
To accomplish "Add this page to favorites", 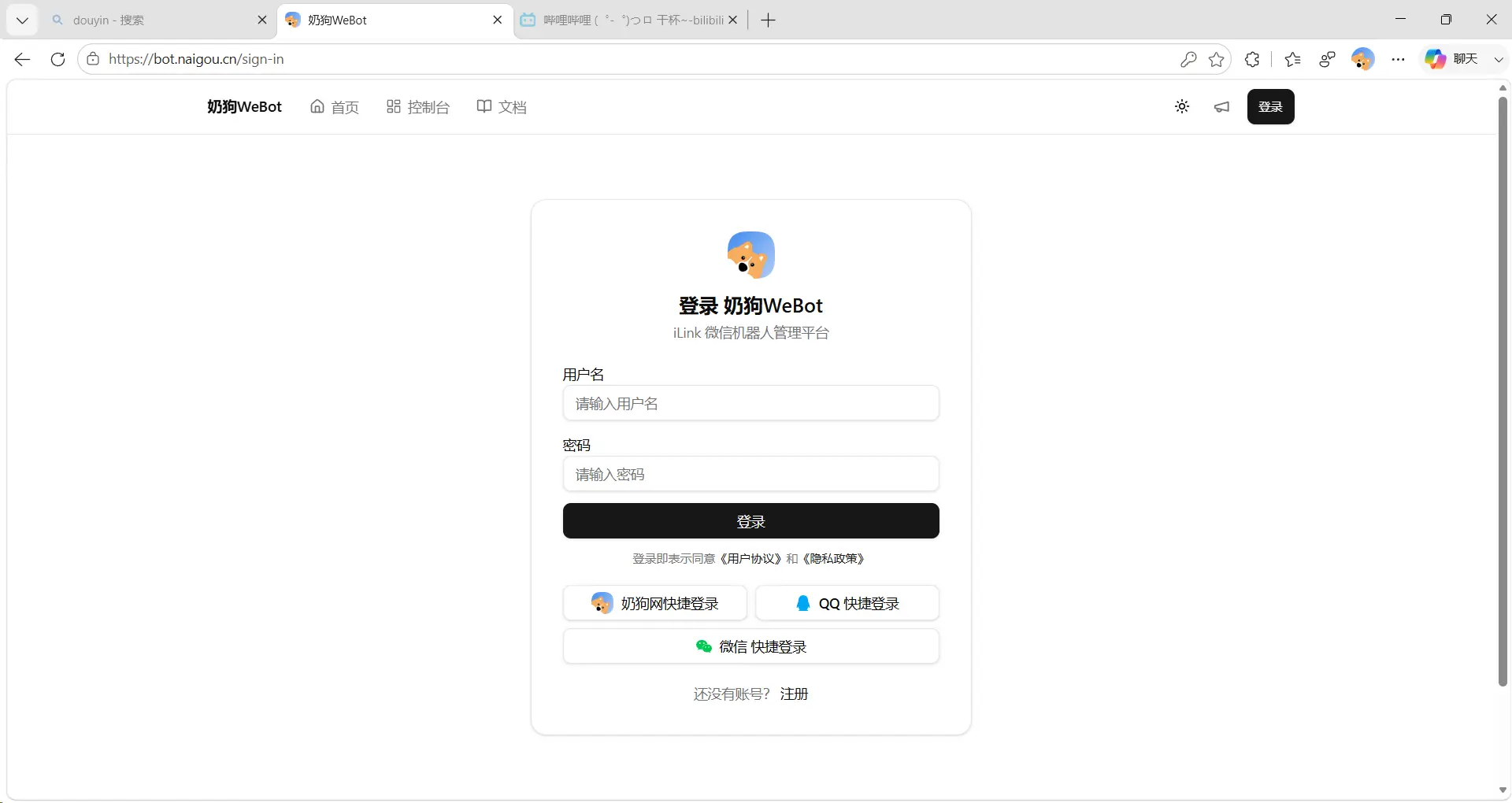I will (x=1217, y=59).
